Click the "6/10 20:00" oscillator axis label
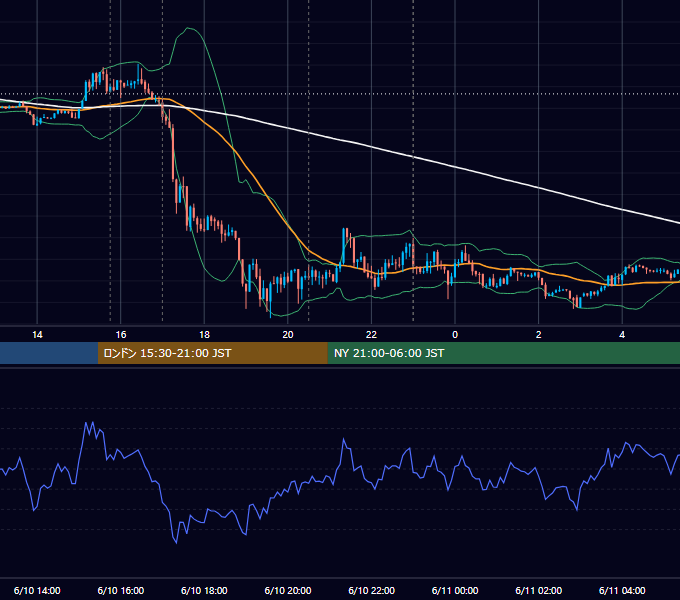The width and height of the screenshot is (680, 600). 288,590
